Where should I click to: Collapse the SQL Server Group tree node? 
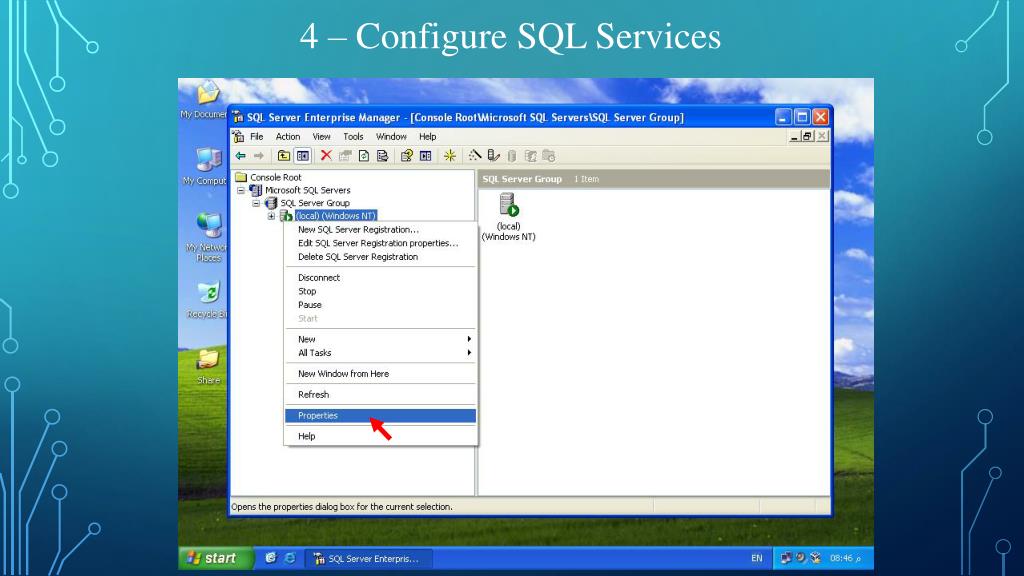click(256, 203)
